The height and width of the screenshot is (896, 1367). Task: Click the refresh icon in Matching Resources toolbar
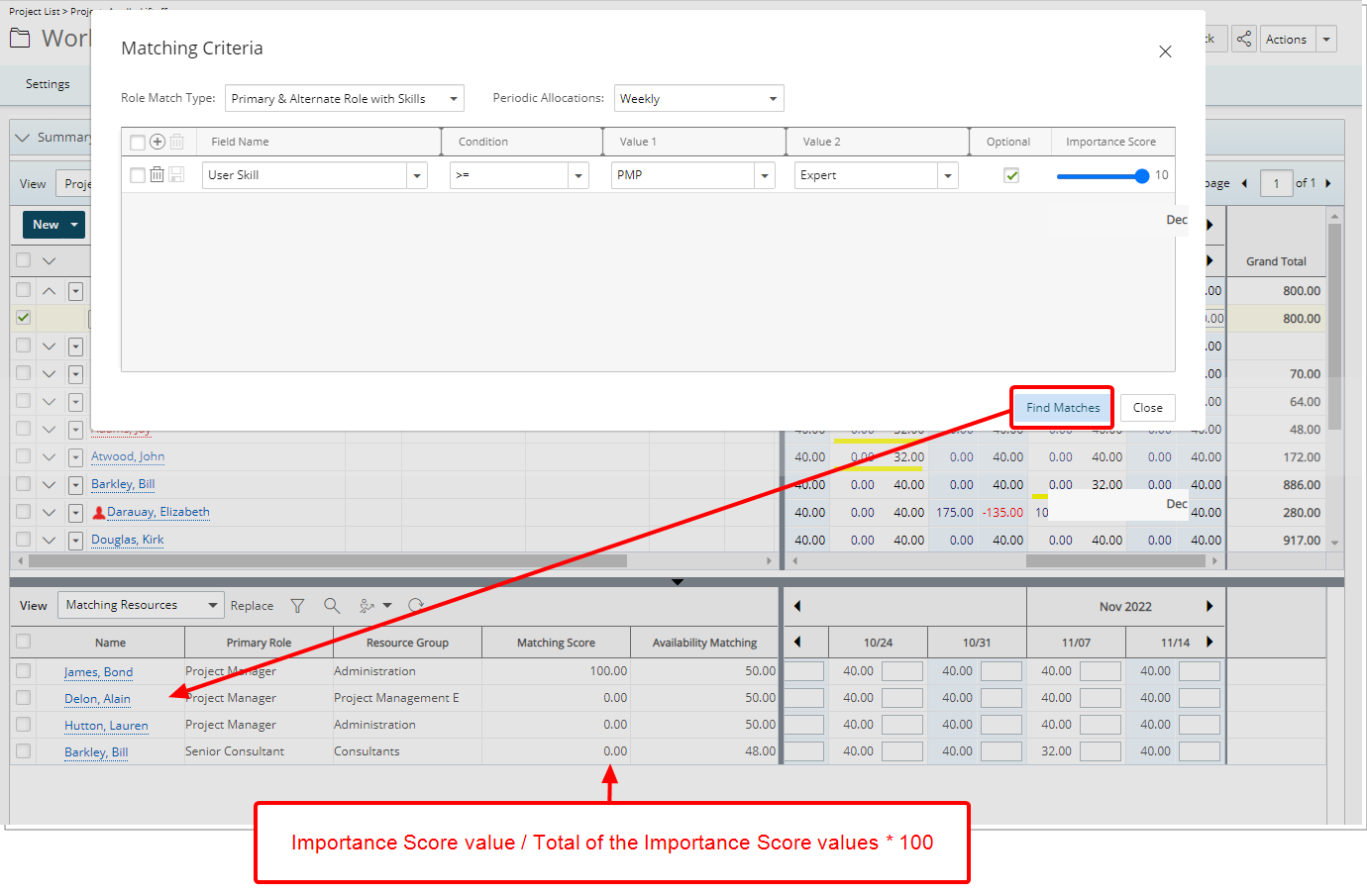[416, 605]
